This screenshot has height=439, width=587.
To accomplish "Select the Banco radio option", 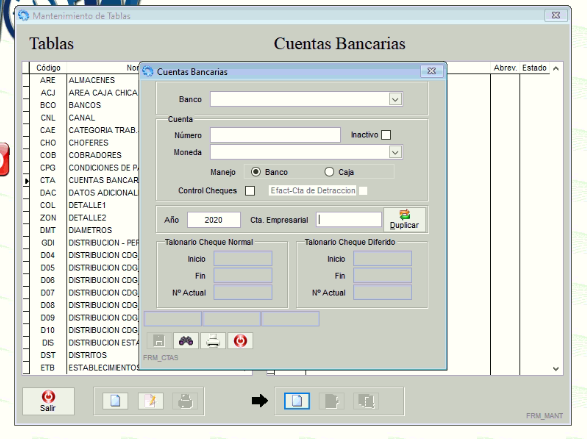I will [256, 172].
